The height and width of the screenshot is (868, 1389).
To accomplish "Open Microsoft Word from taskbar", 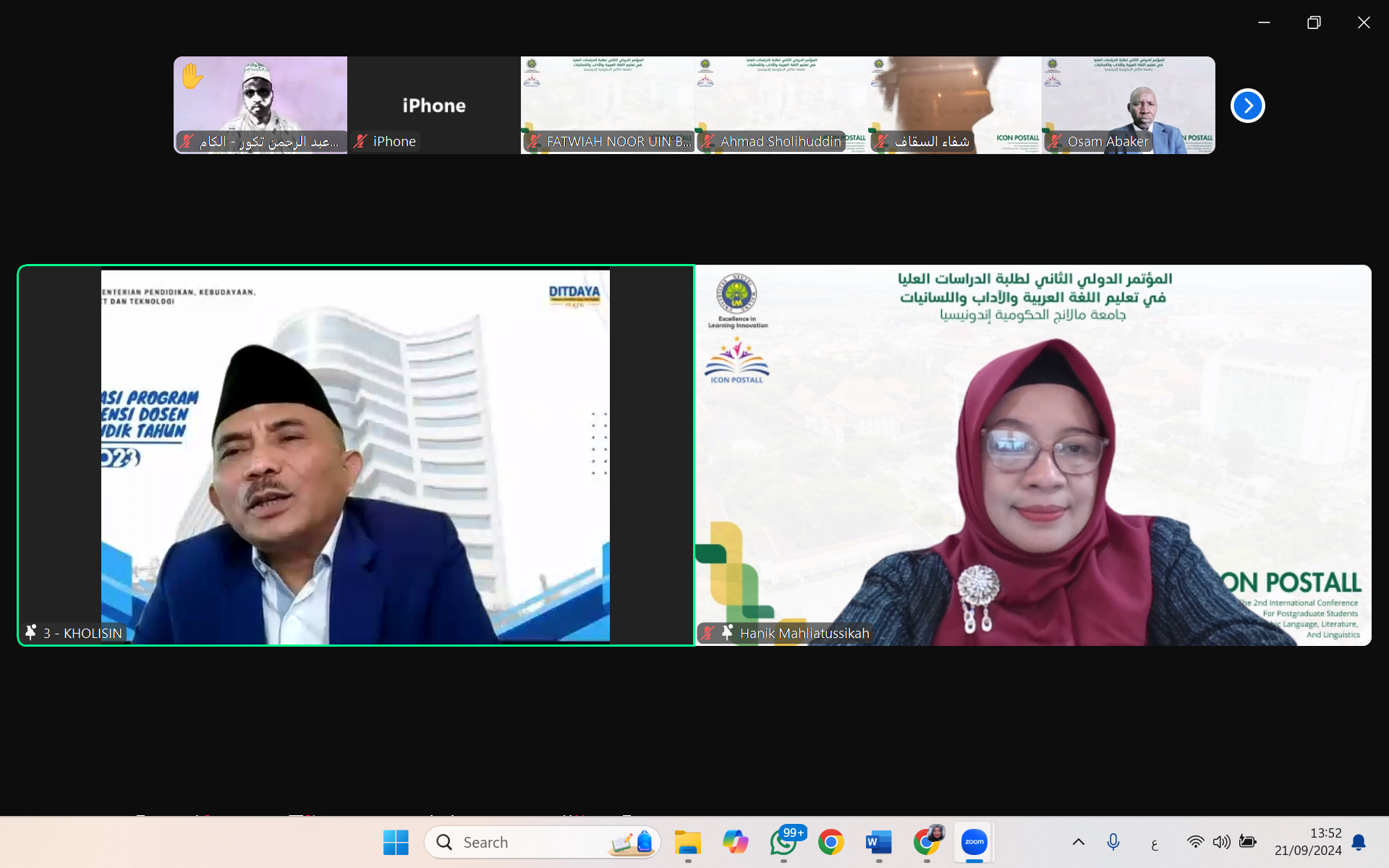I will click(878, 842).
